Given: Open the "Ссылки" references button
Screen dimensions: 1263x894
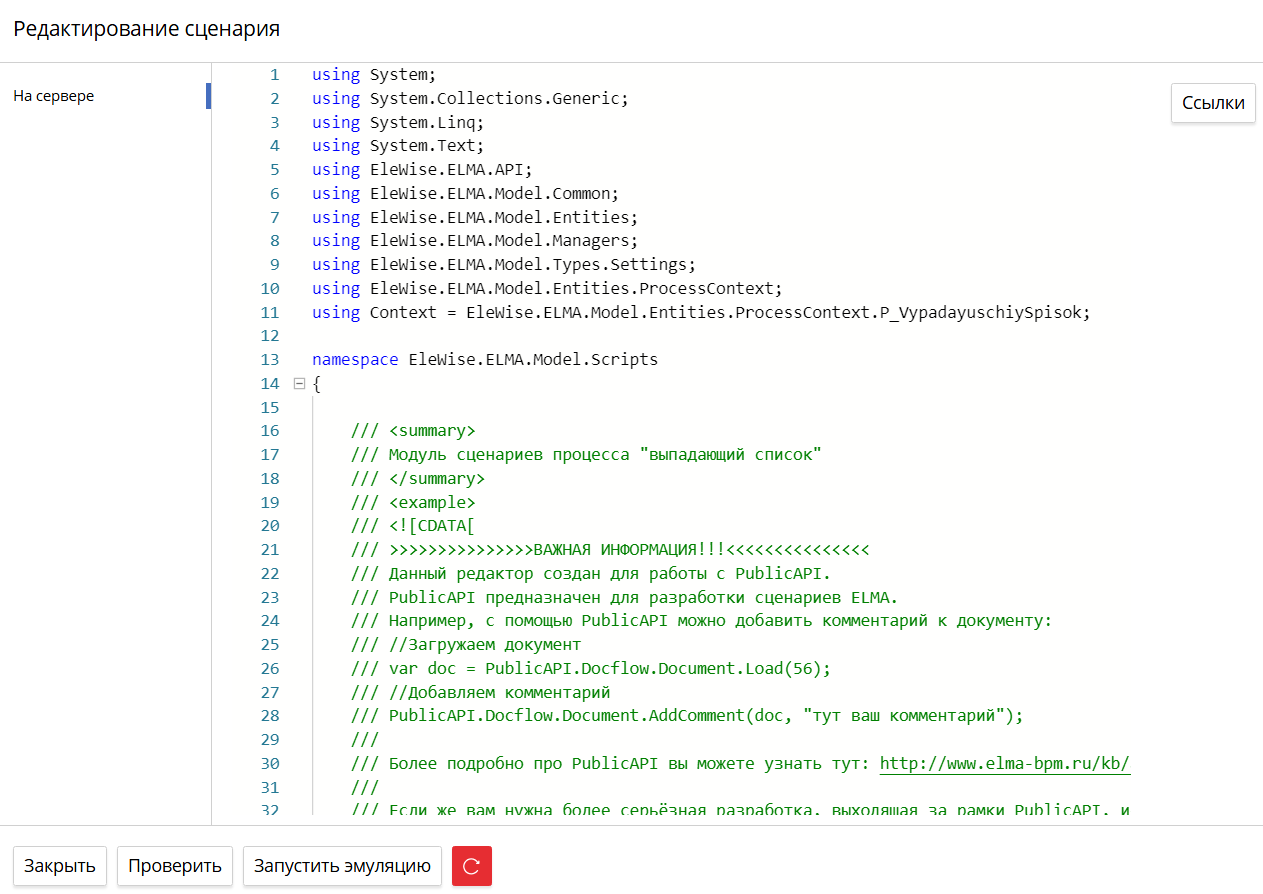Looking at the screenshot, I should [1213, 102].
